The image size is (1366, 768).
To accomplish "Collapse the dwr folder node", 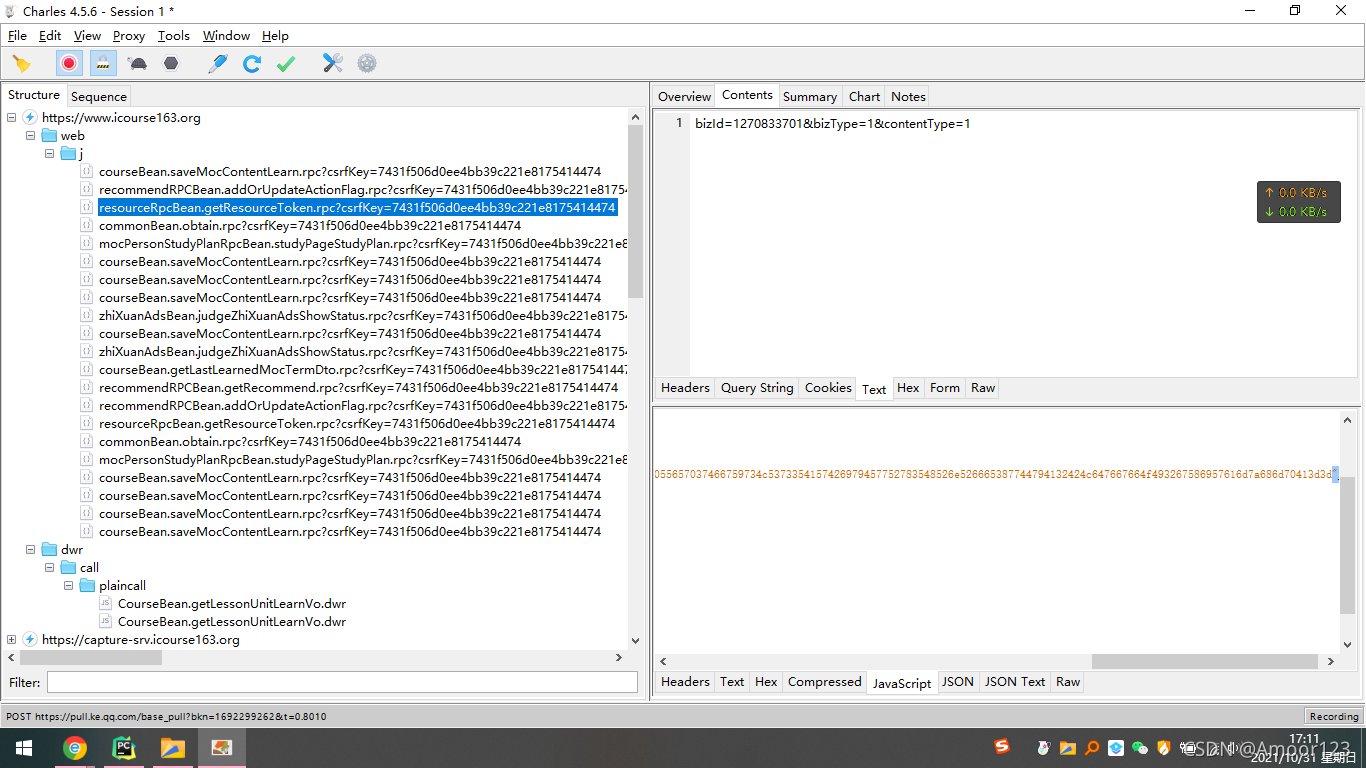I will click(x=30, y=550).
